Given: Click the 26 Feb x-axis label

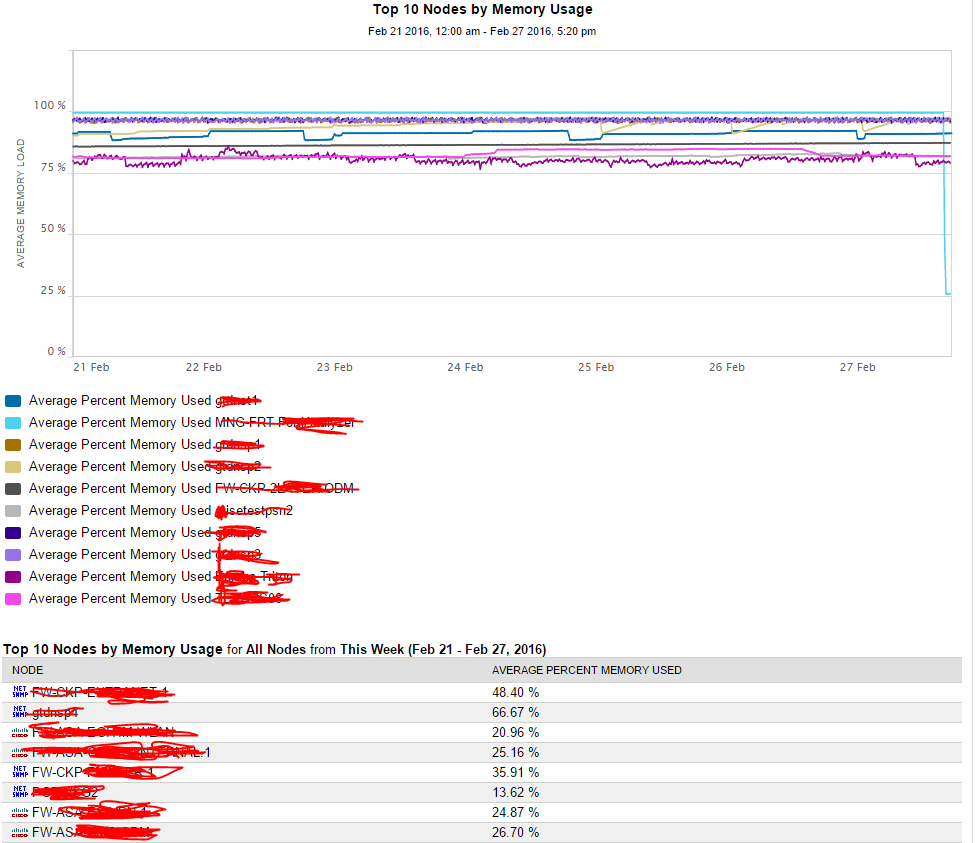Looking at the screenshot, I should 727,367.
